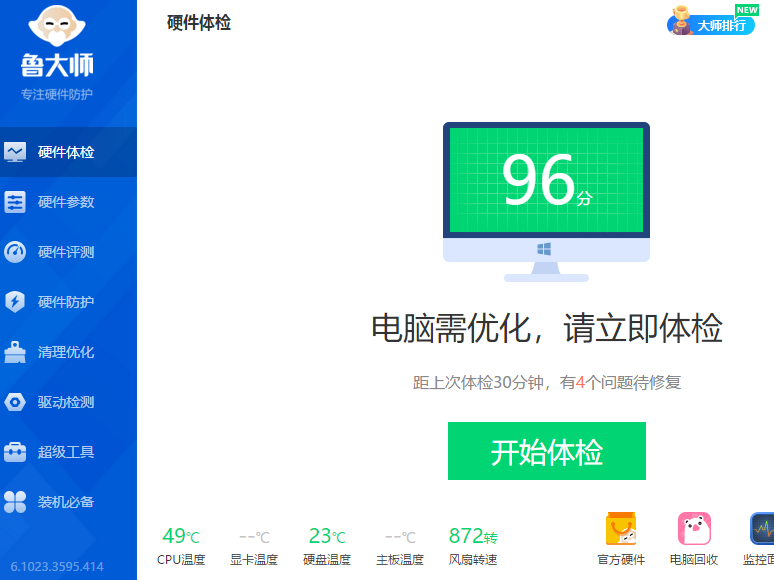Screen dimensions: 774x580
Task: Switch to 硬件评测 in sidebar
Action: pyautogui.click(x=68, y=252)
